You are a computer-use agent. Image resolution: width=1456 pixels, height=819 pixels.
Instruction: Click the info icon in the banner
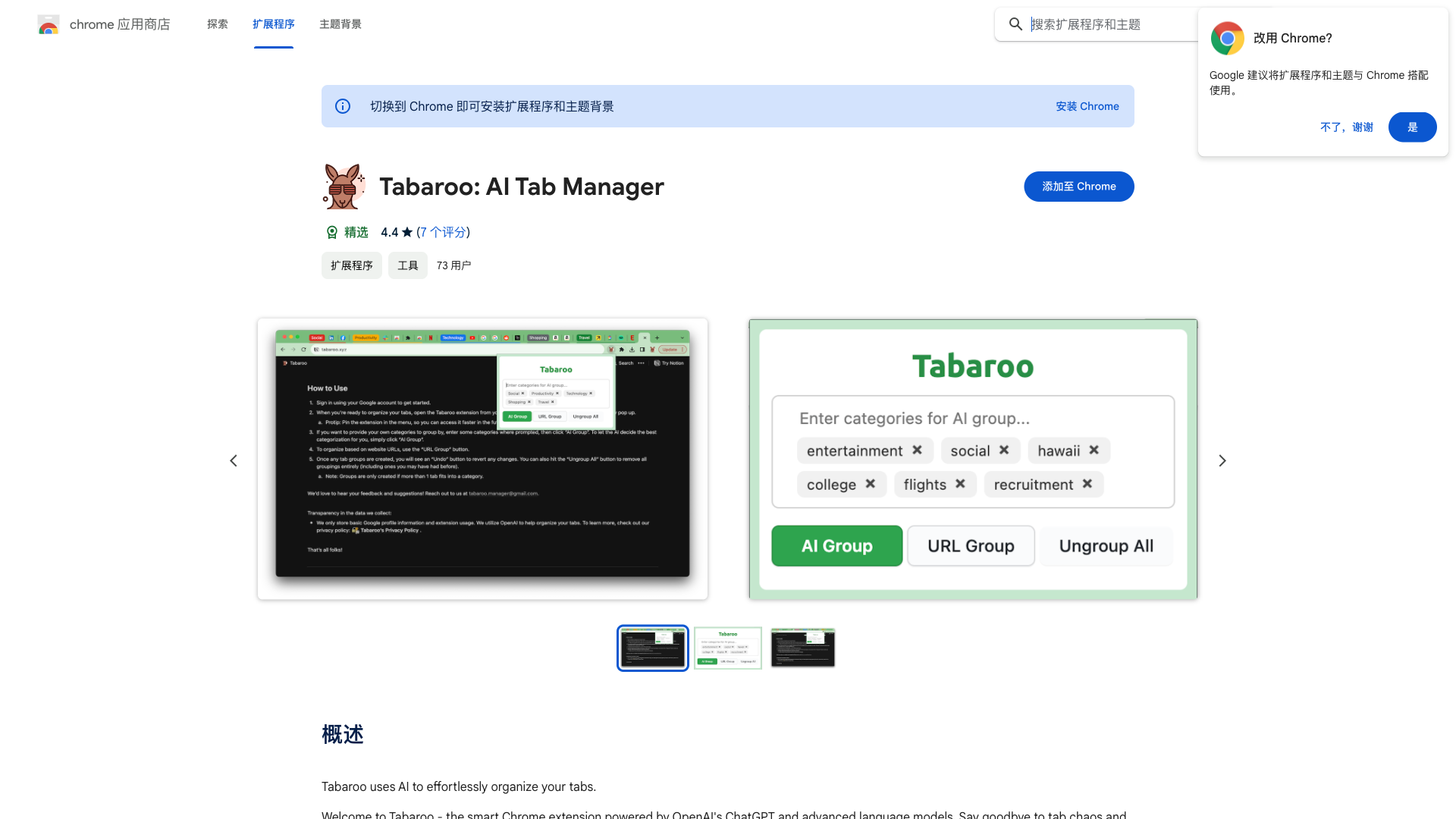[x=343, y=106]
